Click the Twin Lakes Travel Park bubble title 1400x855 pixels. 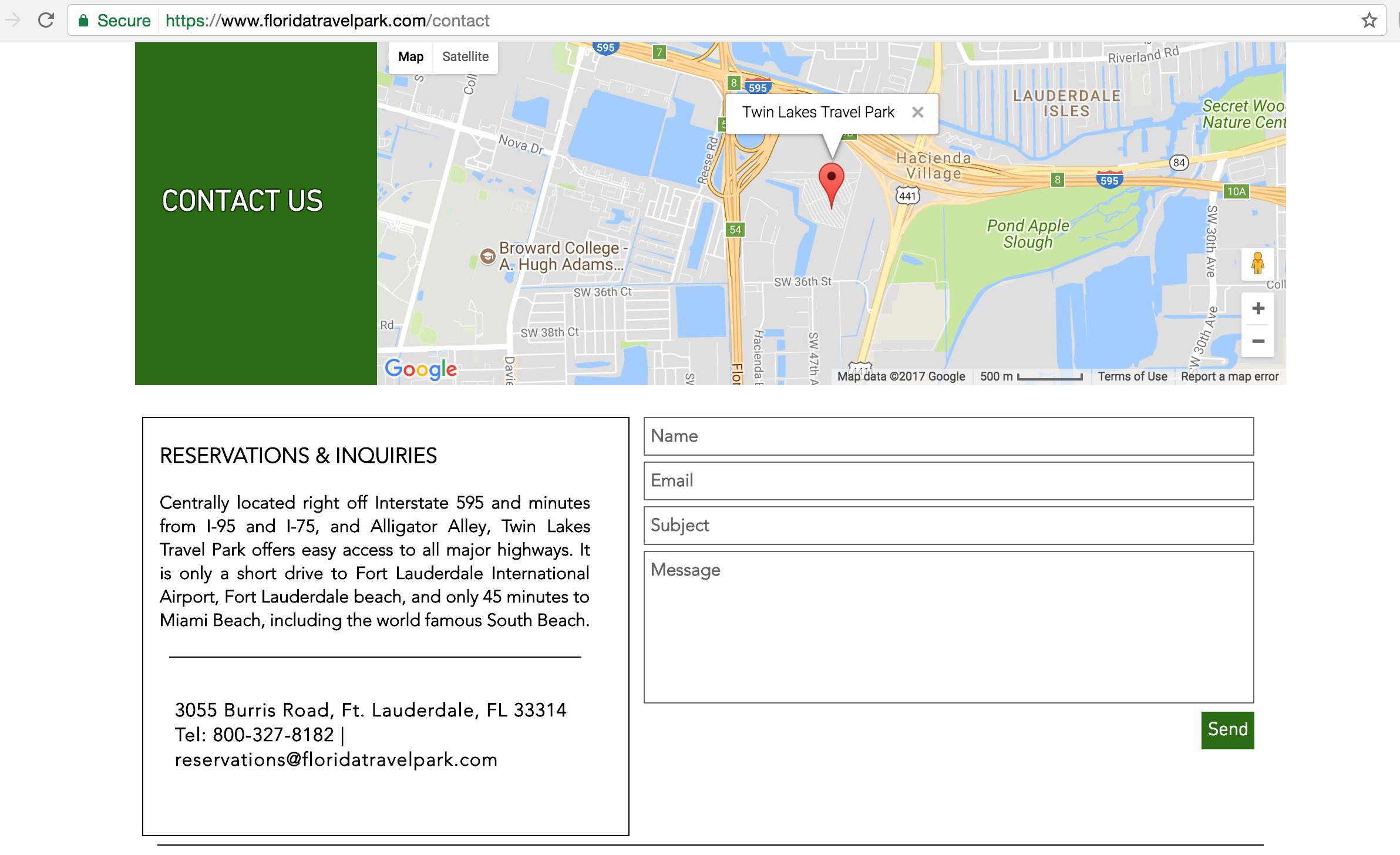(818, 112)
